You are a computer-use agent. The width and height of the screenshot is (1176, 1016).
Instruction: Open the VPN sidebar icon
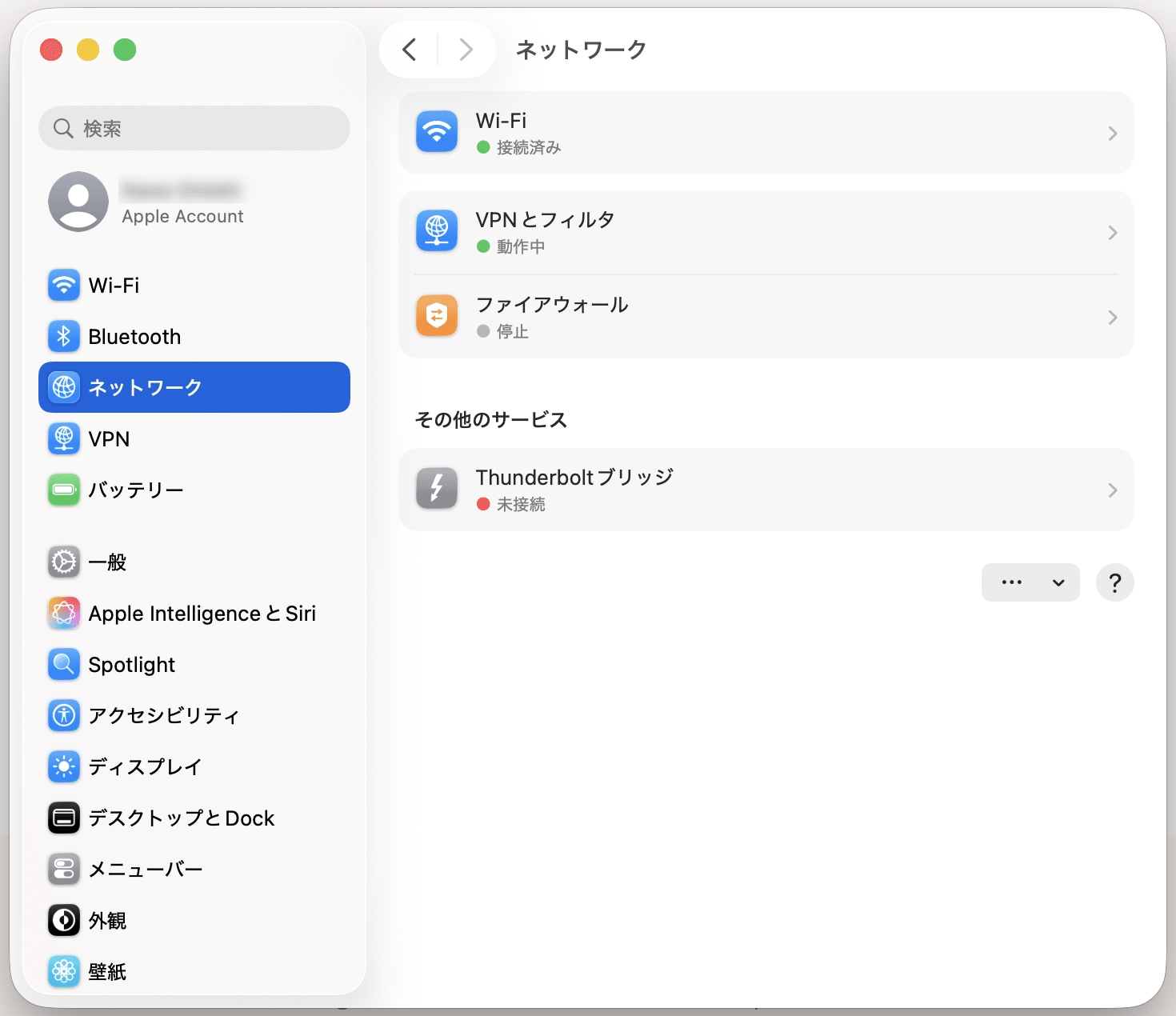click(64, 438)
